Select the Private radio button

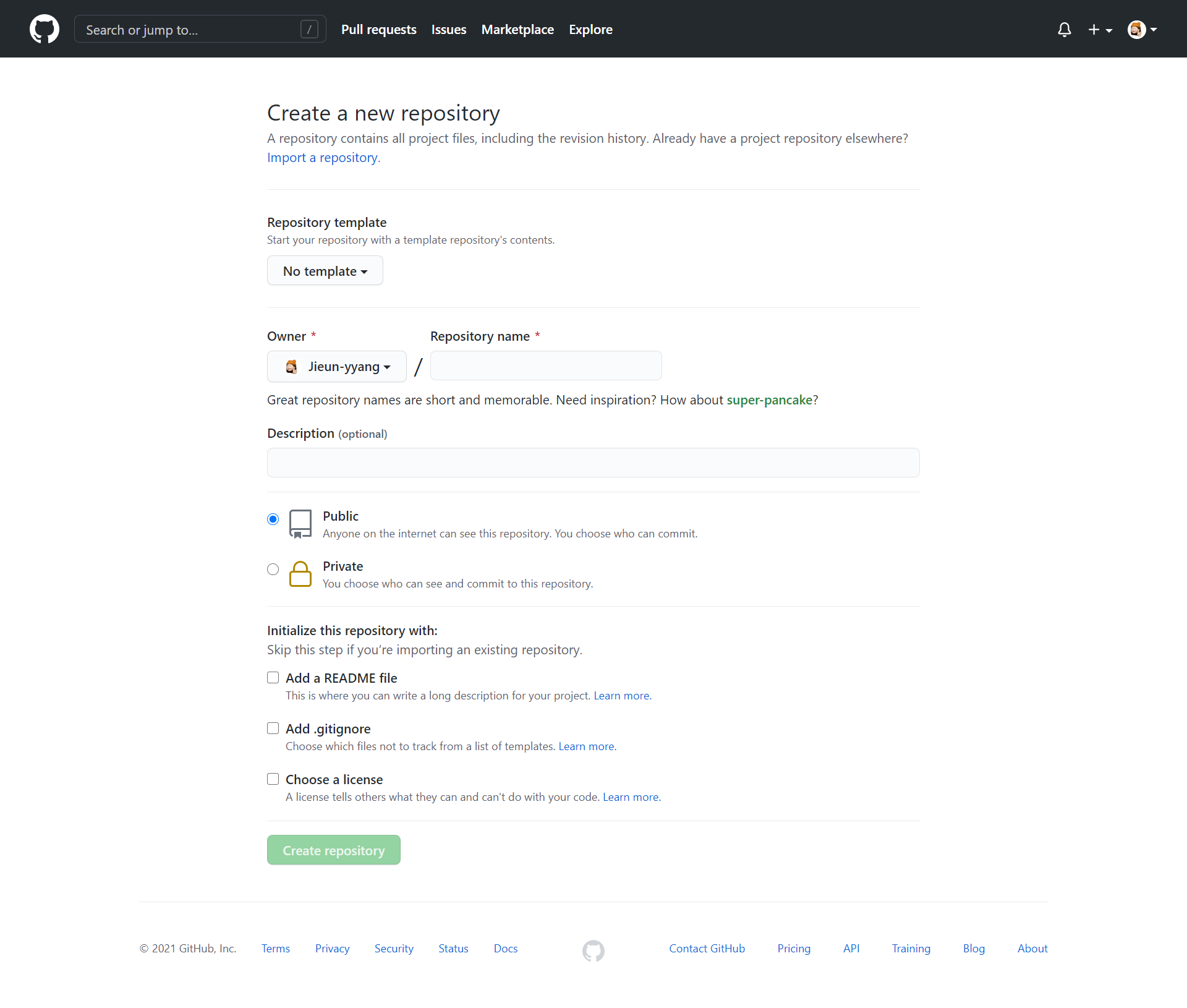(x=273, y=569)
